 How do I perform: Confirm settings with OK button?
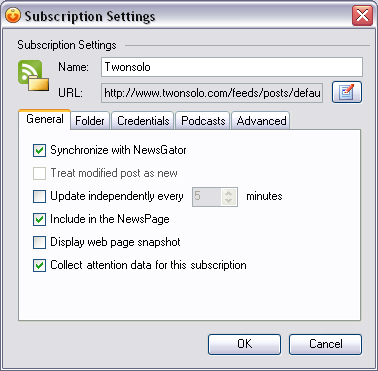coord(245,344)
